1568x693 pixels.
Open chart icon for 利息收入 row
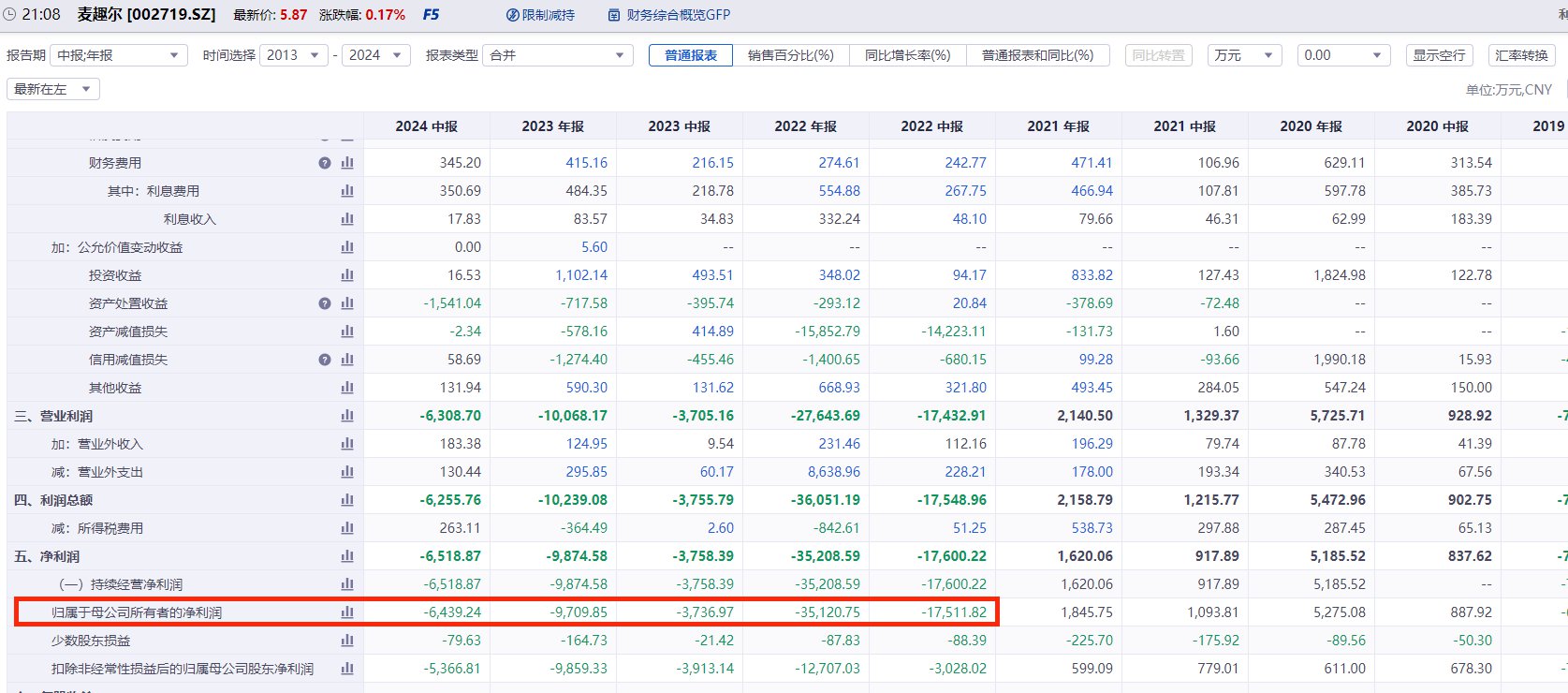click(347, 219)
